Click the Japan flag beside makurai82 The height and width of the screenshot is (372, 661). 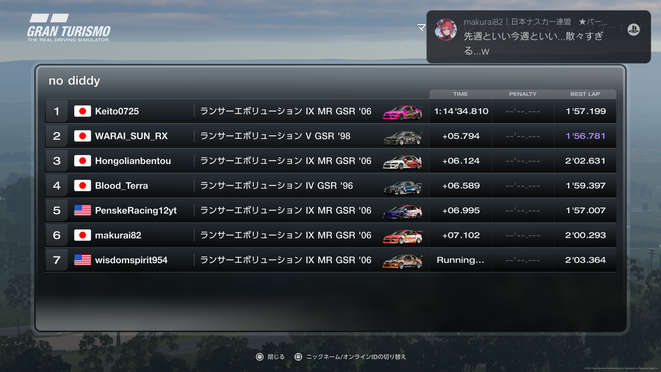point(82,235)
